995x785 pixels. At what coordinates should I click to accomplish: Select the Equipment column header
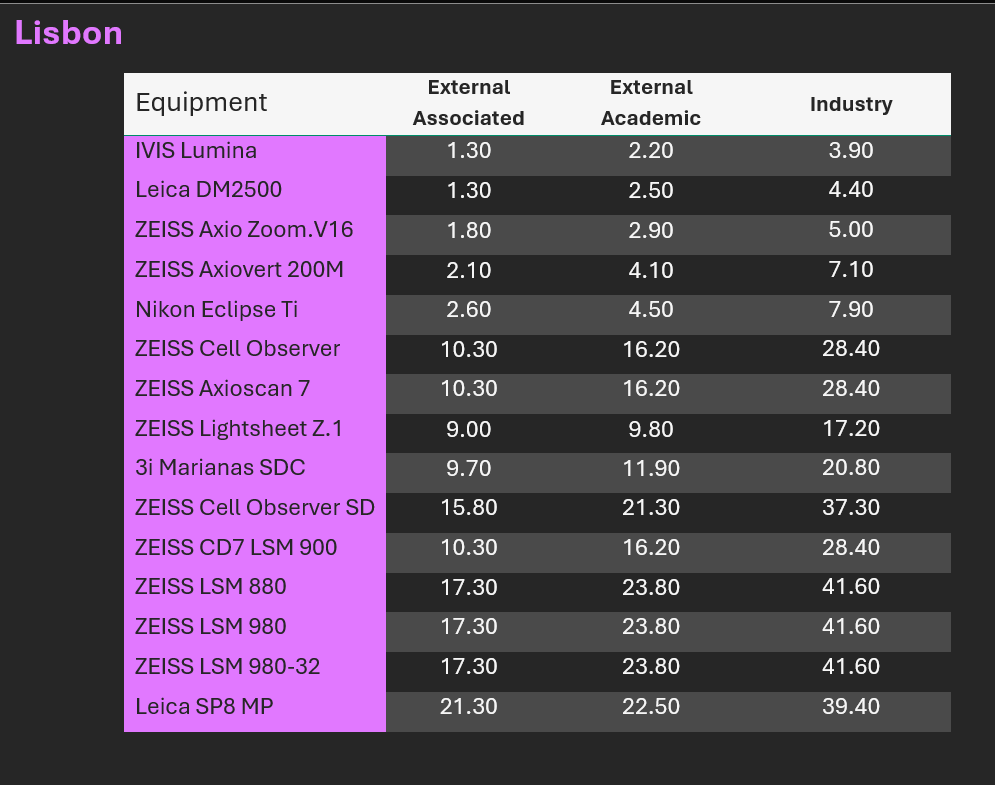(x=201, y=102)
